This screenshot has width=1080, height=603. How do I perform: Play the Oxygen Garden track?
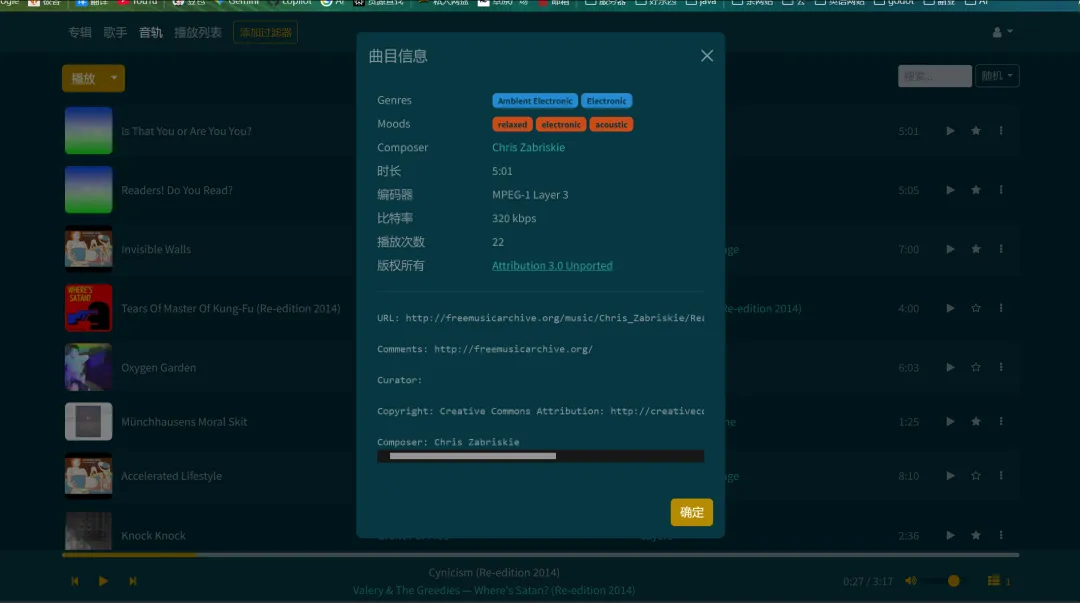[950, 367]
